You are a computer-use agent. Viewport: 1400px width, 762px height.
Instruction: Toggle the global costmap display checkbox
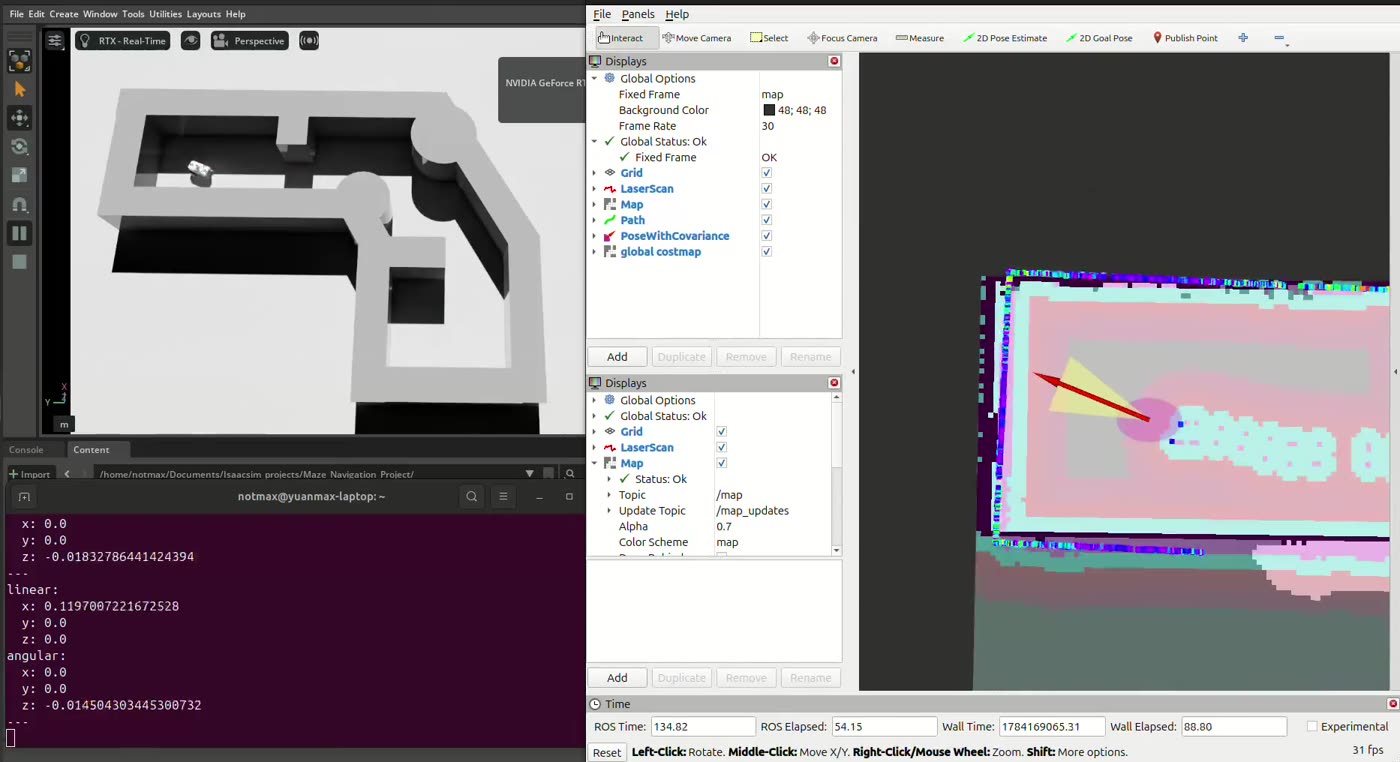click(766, 252)
